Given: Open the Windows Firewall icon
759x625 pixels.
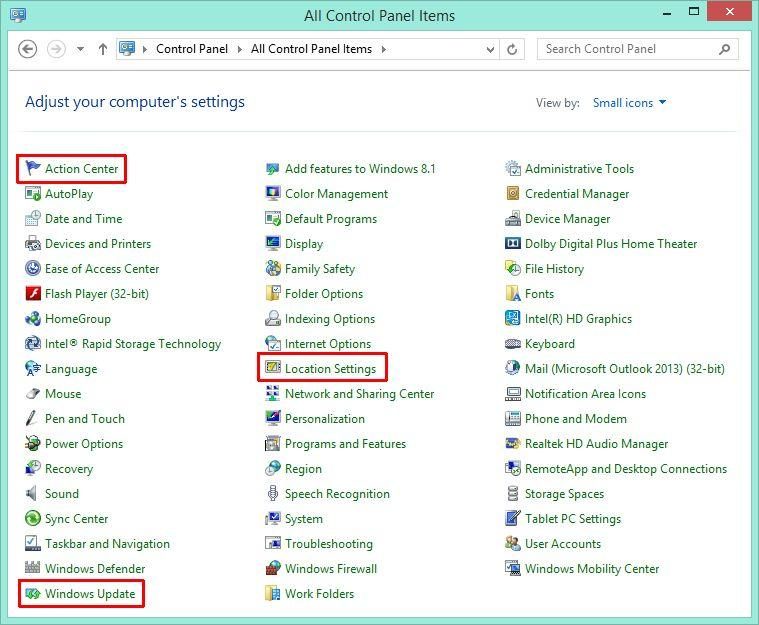Looking at the screenshot, I should (x=273, y=568).
